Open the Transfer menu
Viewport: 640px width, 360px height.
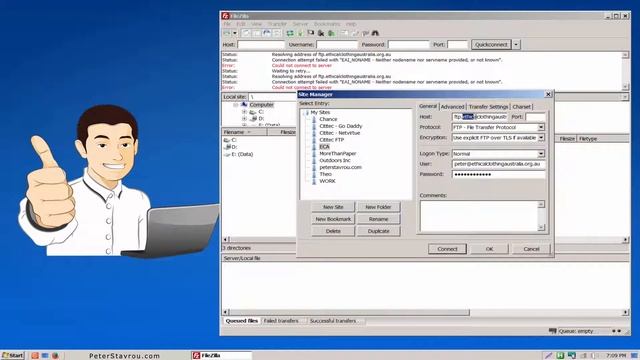coord(277,24)
